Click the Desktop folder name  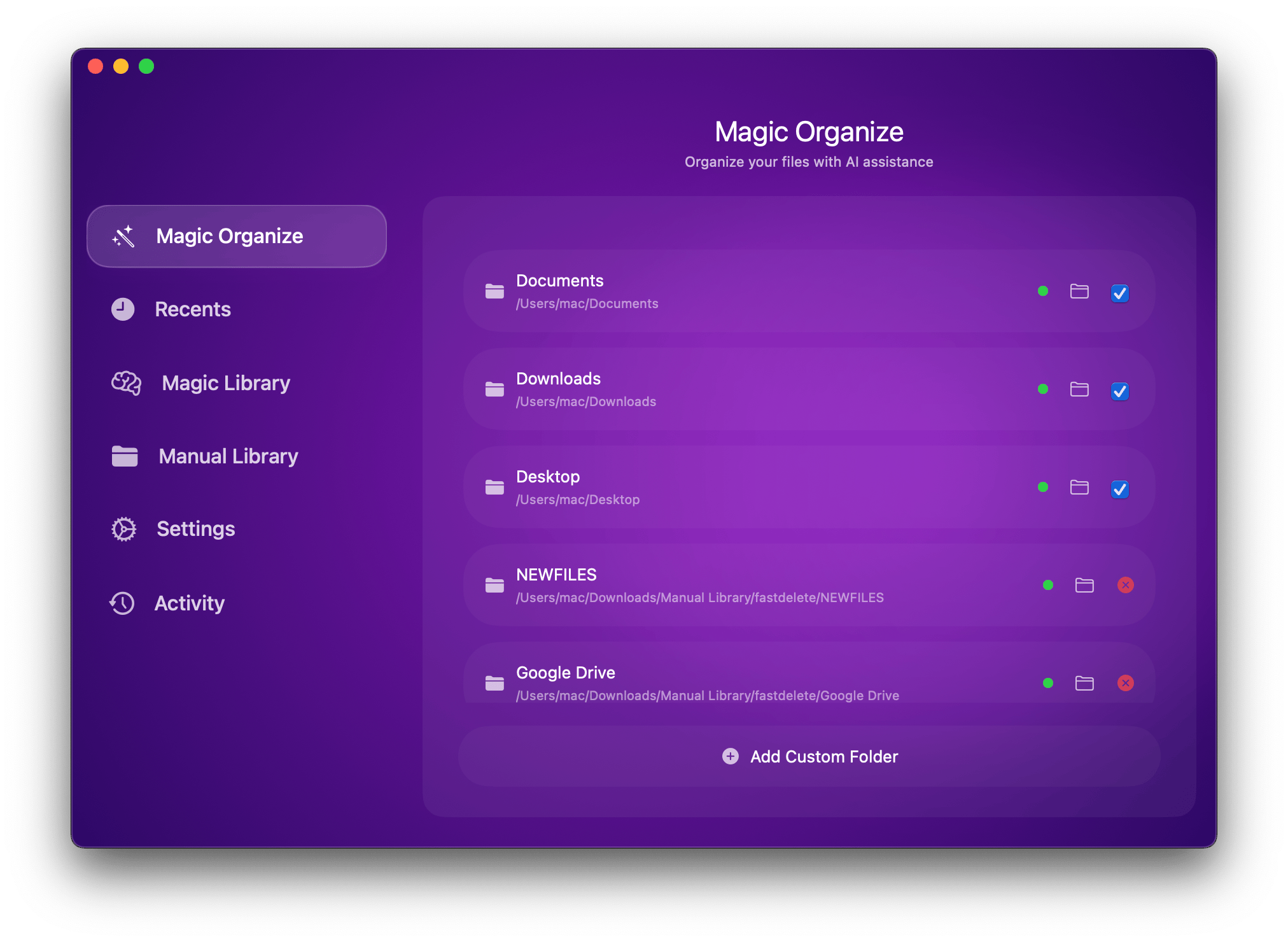coord(548,477)
